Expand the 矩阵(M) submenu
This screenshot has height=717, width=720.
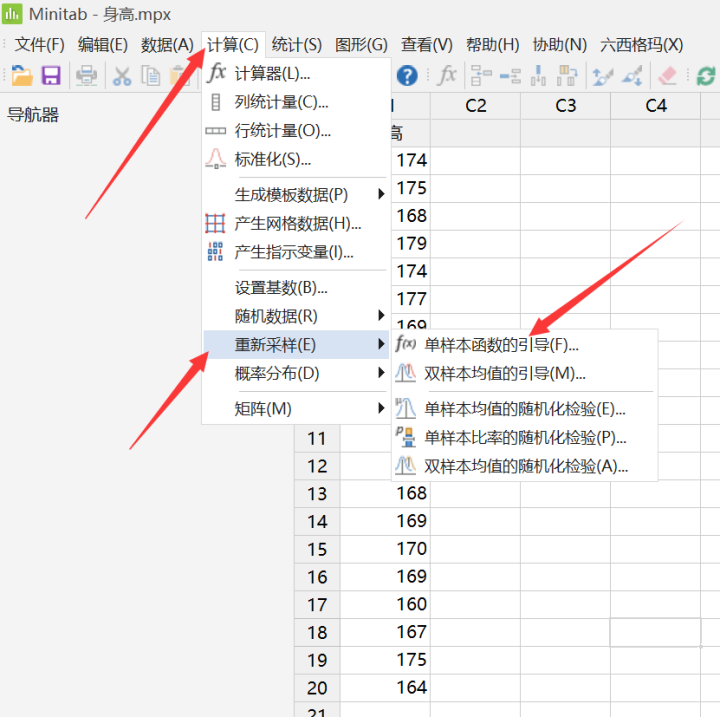pyautogui.click(x=296, y=408)
